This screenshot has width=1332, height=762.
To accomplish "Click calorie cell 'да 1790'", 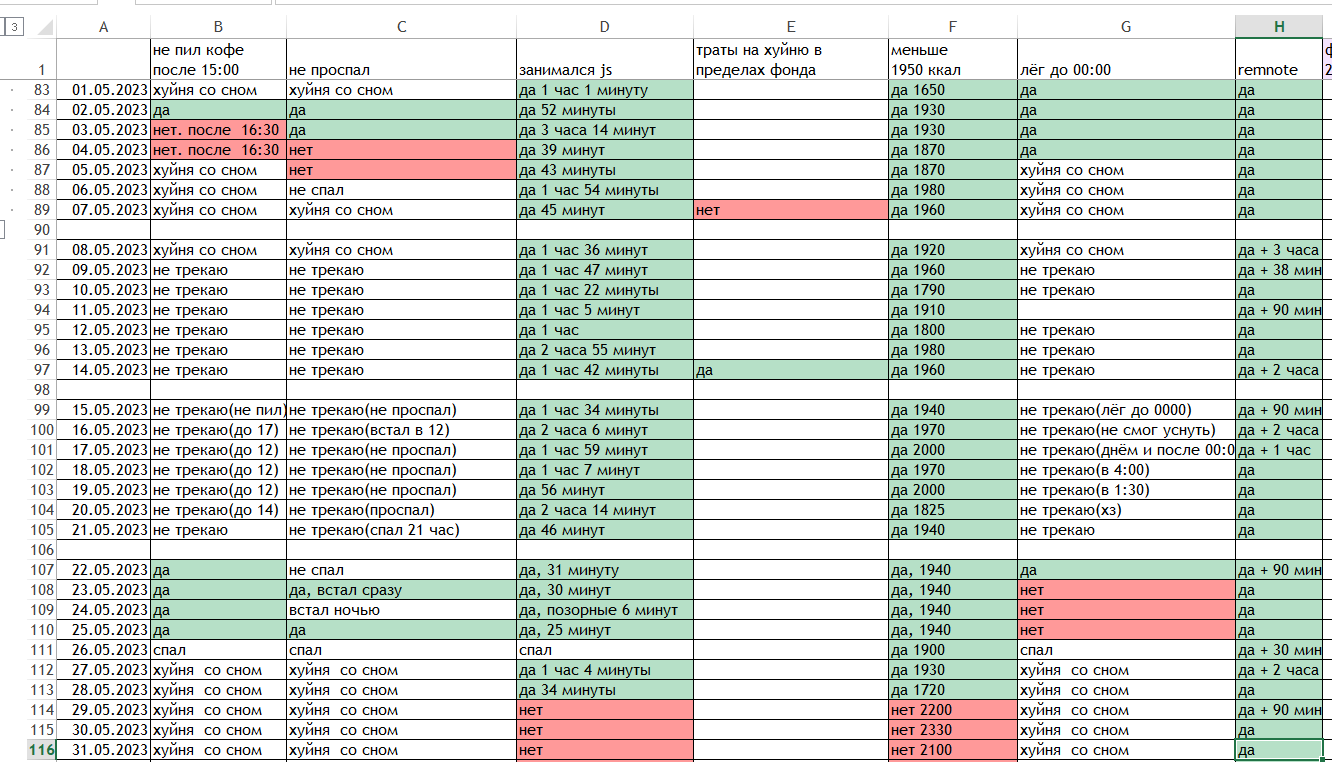I will [x=952, y=290].
